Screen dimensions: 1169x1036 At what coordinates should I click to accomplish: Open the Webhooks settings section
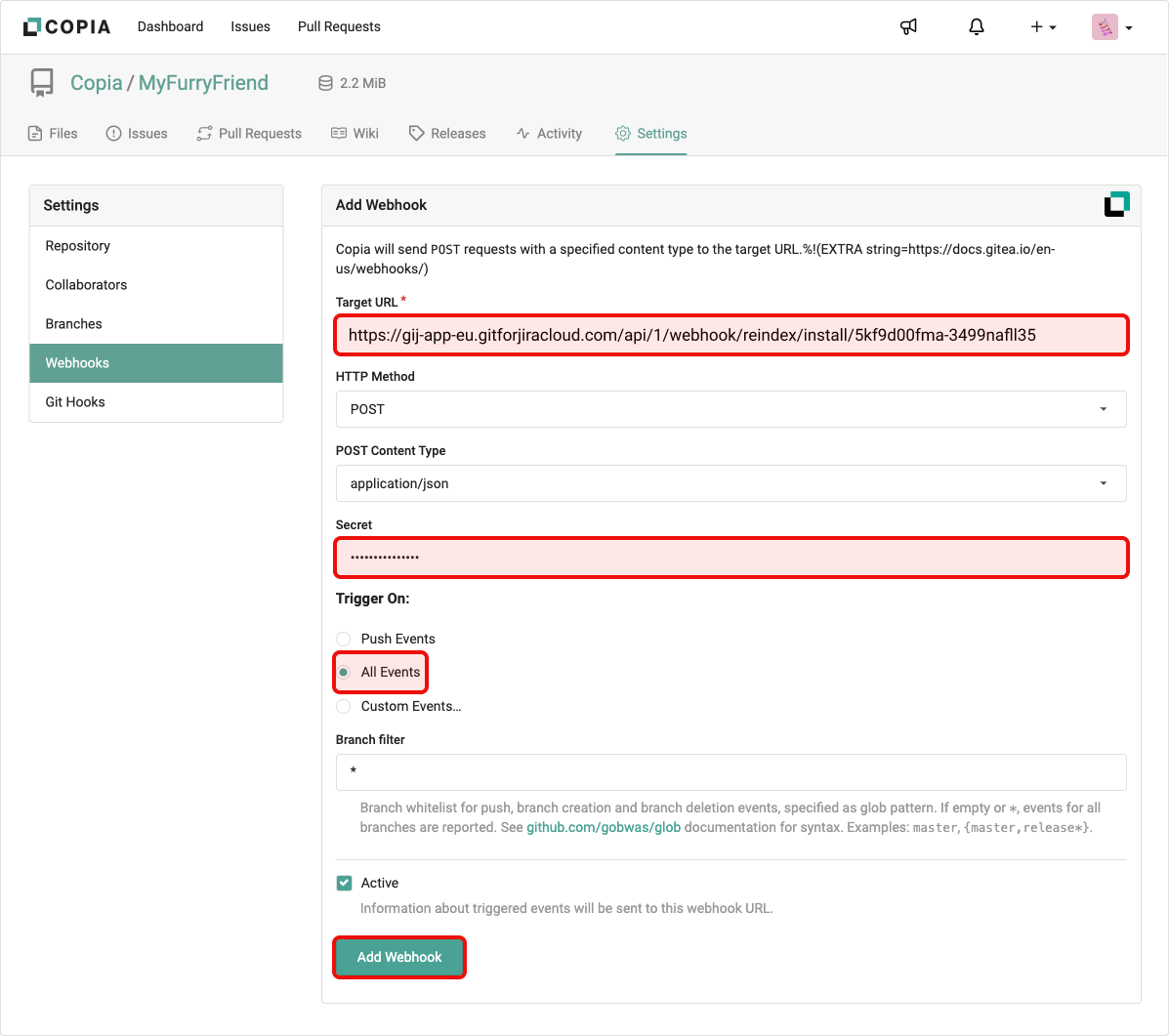156,363
